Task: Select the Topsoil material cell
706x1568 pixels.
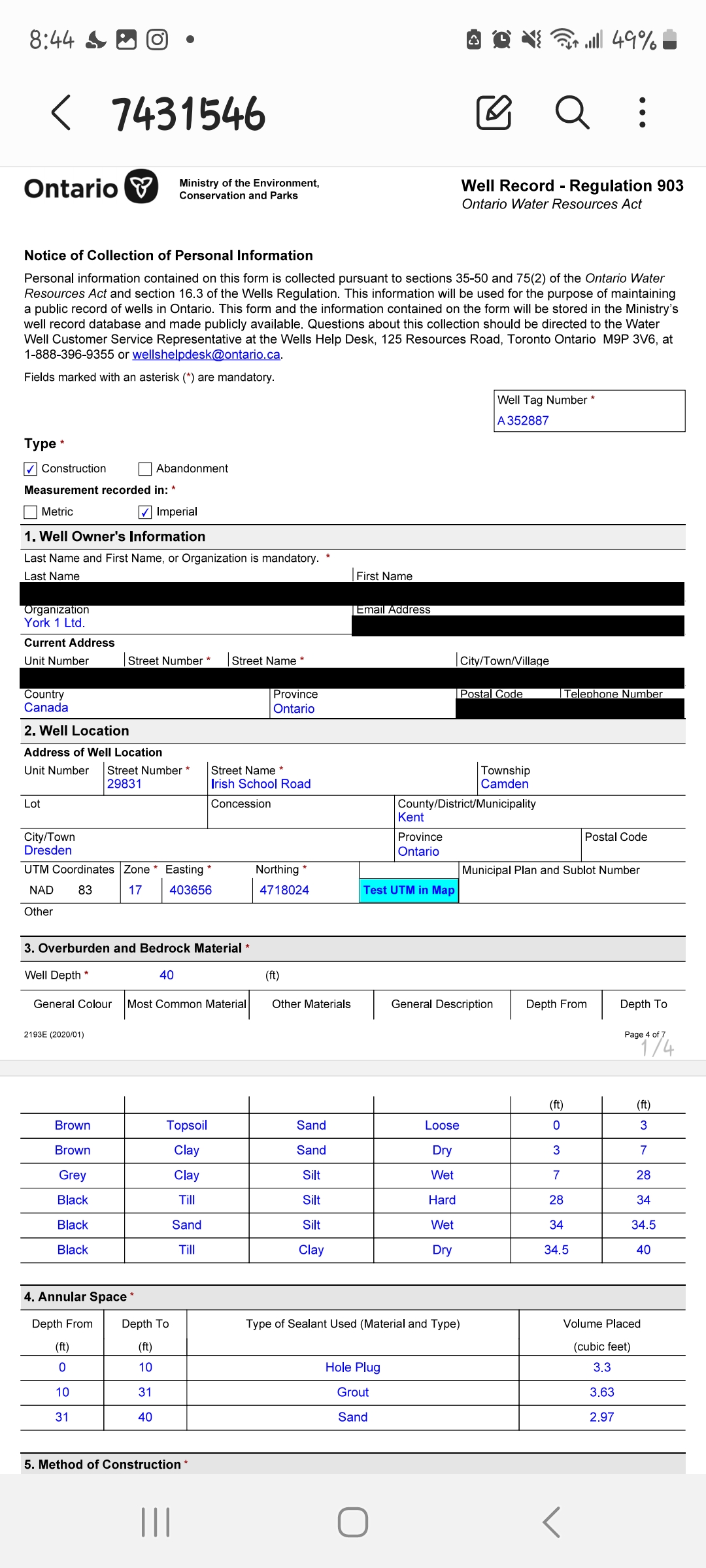Action: click(187, 1126)
